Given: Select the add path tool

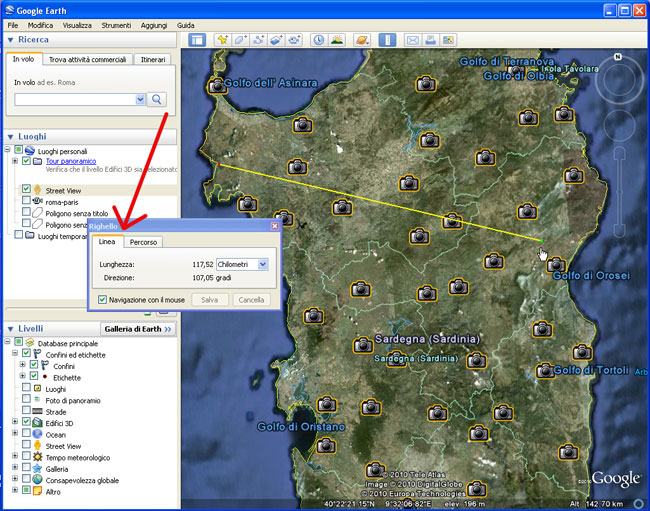Looking at the screenshot, I should [x=259, y=40].
